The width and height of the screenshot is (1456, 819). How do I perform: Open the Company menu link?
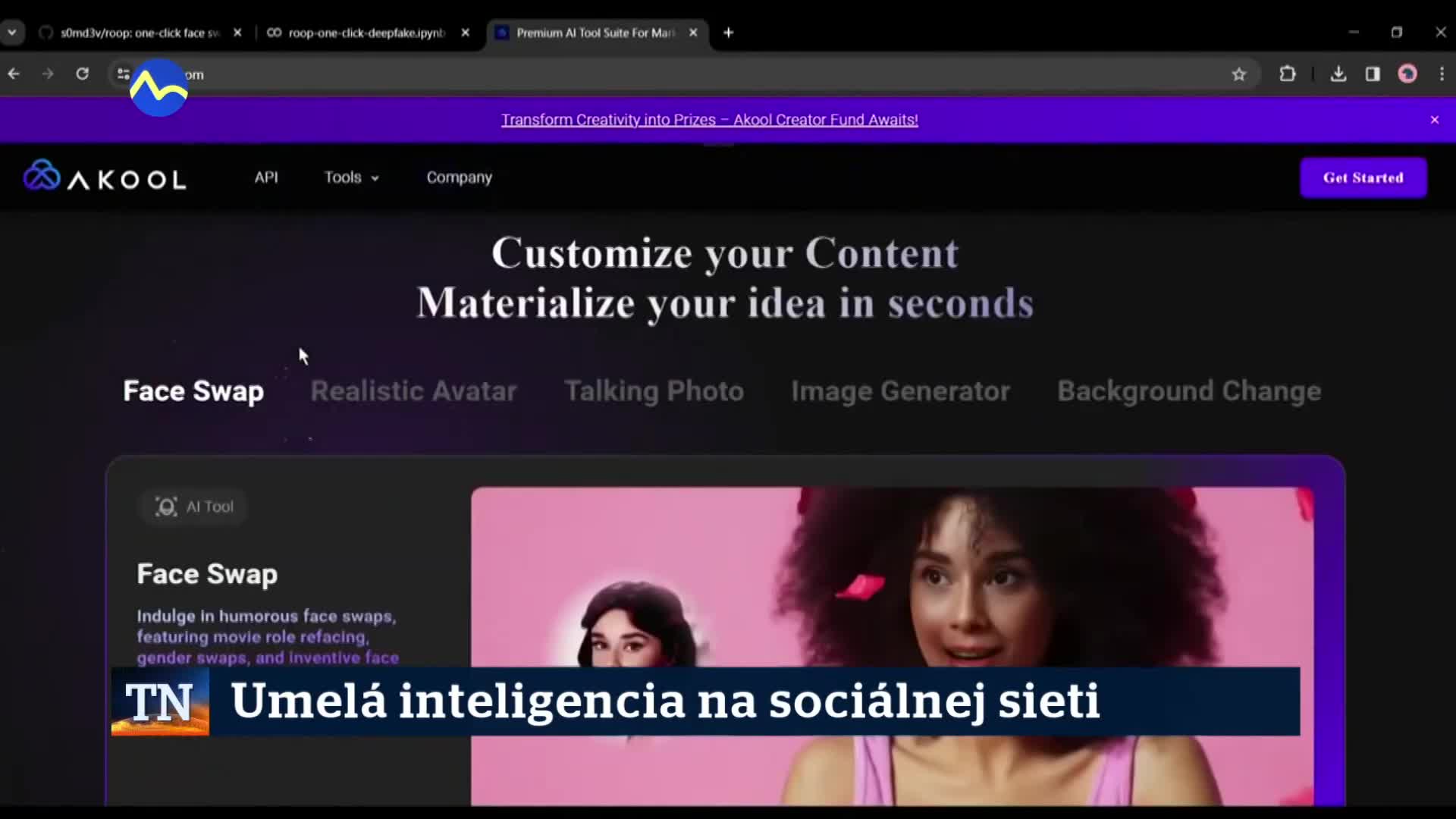click(x=459, y=177)
